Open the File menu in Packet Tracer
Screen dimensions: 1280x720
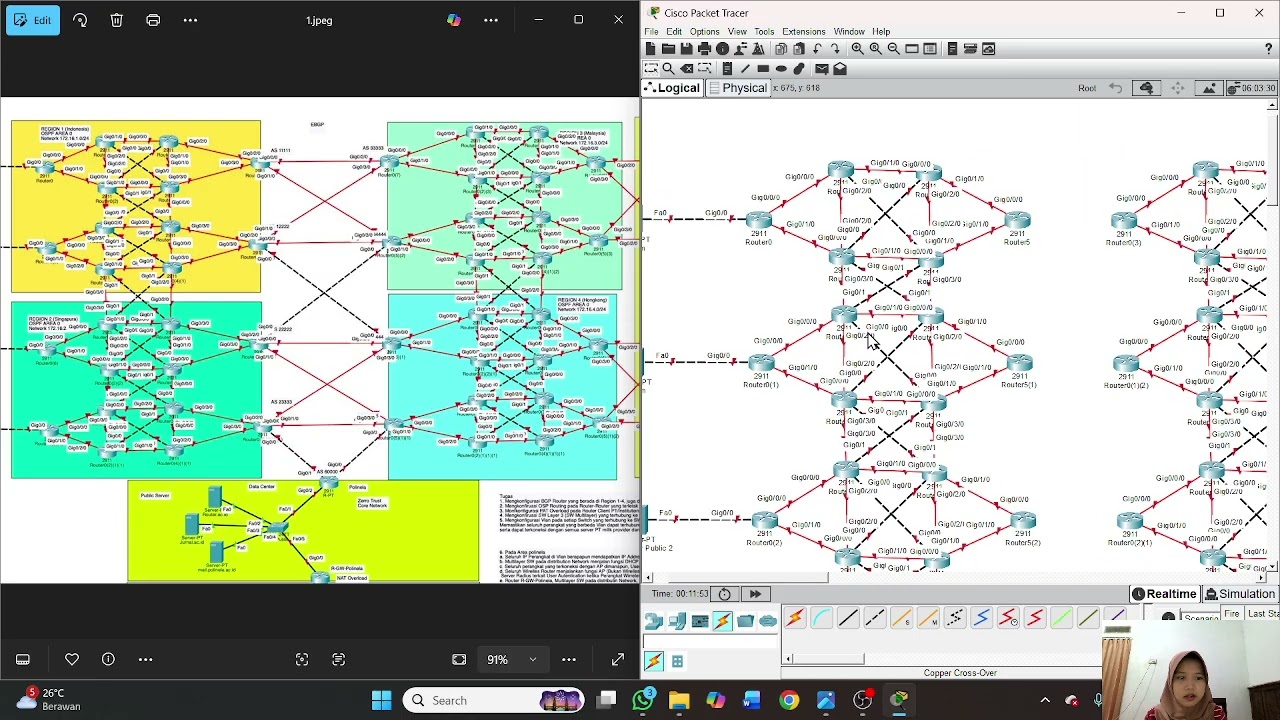(651, 32)
